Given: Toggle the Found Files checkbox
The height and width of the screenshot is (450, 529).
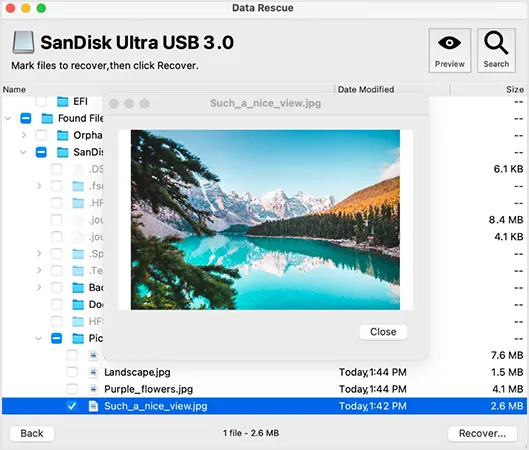Looking at the screenshot, I should (26, 118).
